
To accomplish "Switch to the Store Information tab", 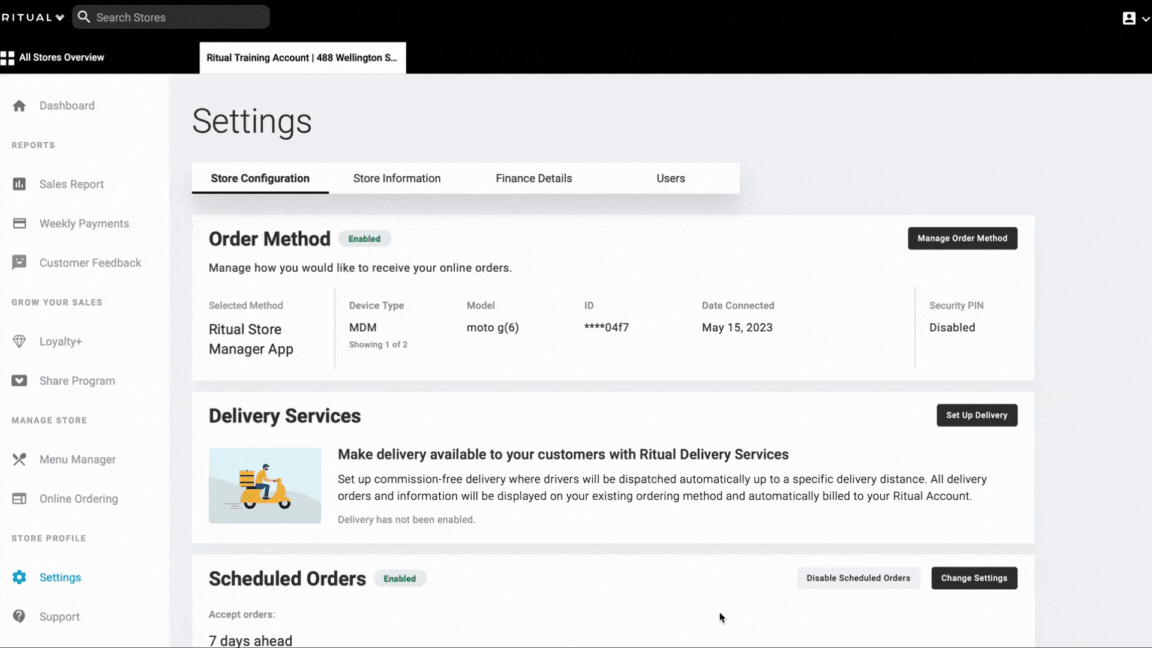I will (397, 179).
